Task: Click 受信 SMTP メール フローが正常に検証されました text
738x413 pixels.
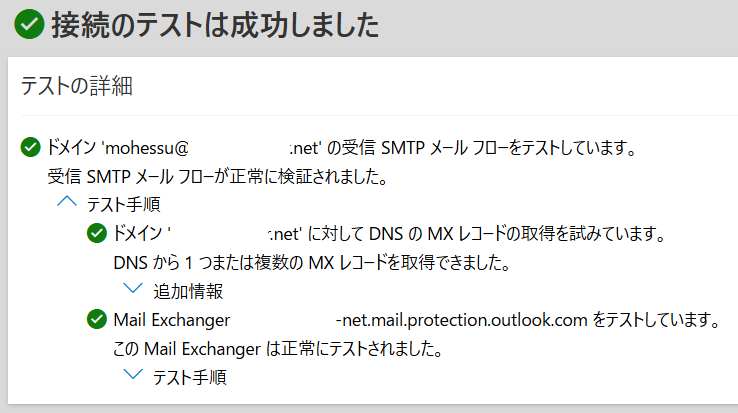Action: (217, 177)
